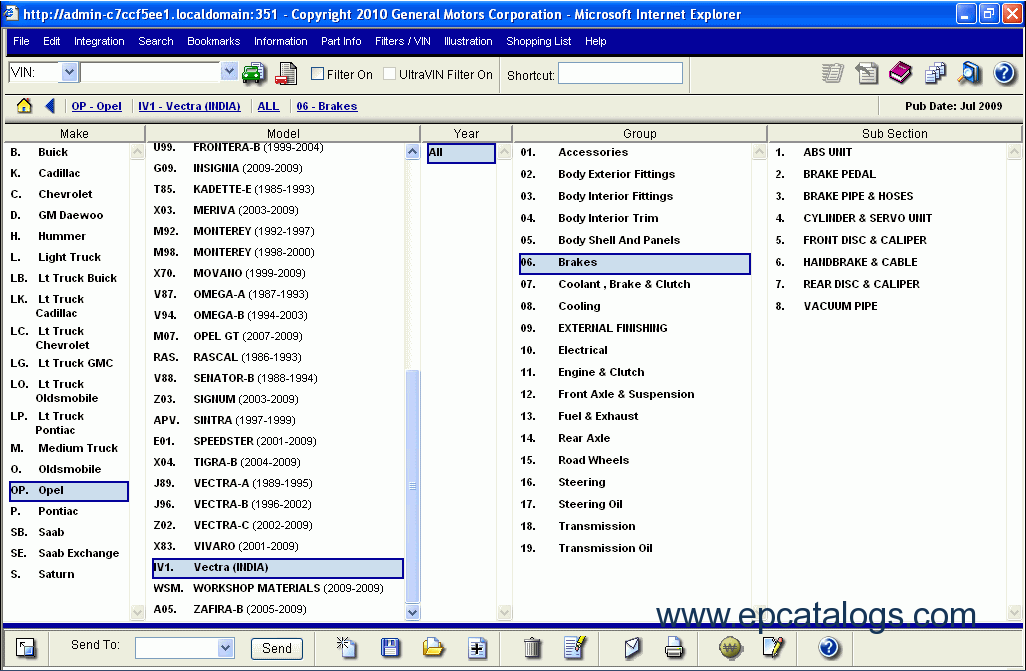The width and height of the screenshot is (1026, 671).
Task: Open the bottom toolbar help icon
Action: click(x=828, y=647)
